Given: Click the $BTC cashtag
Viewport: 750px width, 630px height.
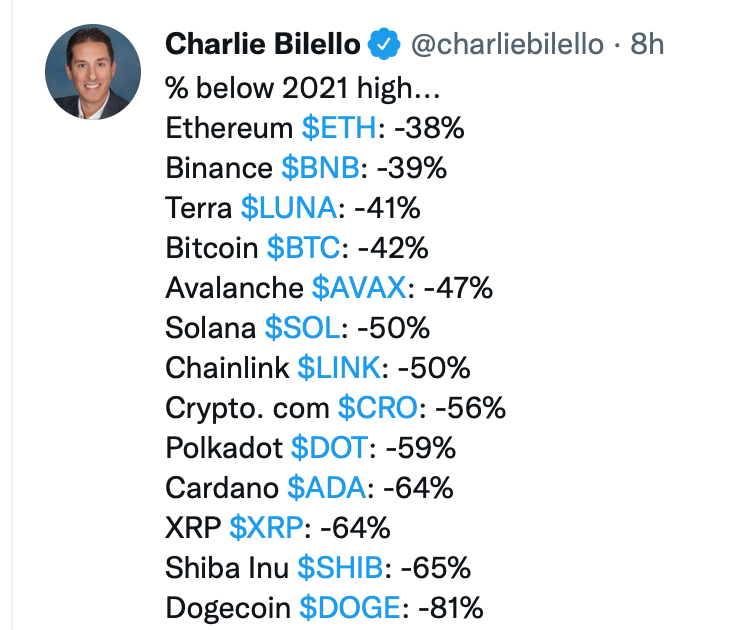Looking at the screenshot, I should [x=303, y=248].
